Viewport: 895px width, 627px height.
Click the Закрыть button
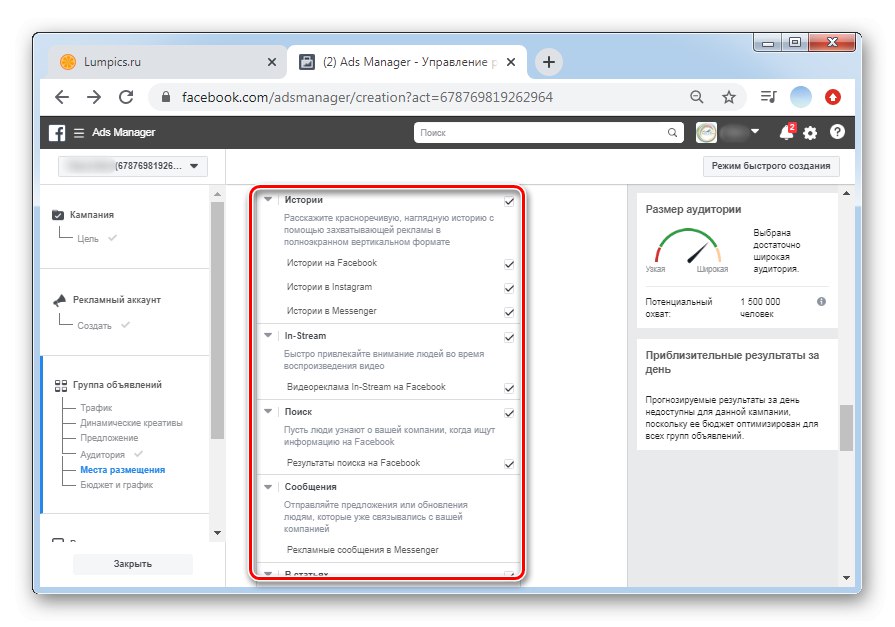(132, 564)
